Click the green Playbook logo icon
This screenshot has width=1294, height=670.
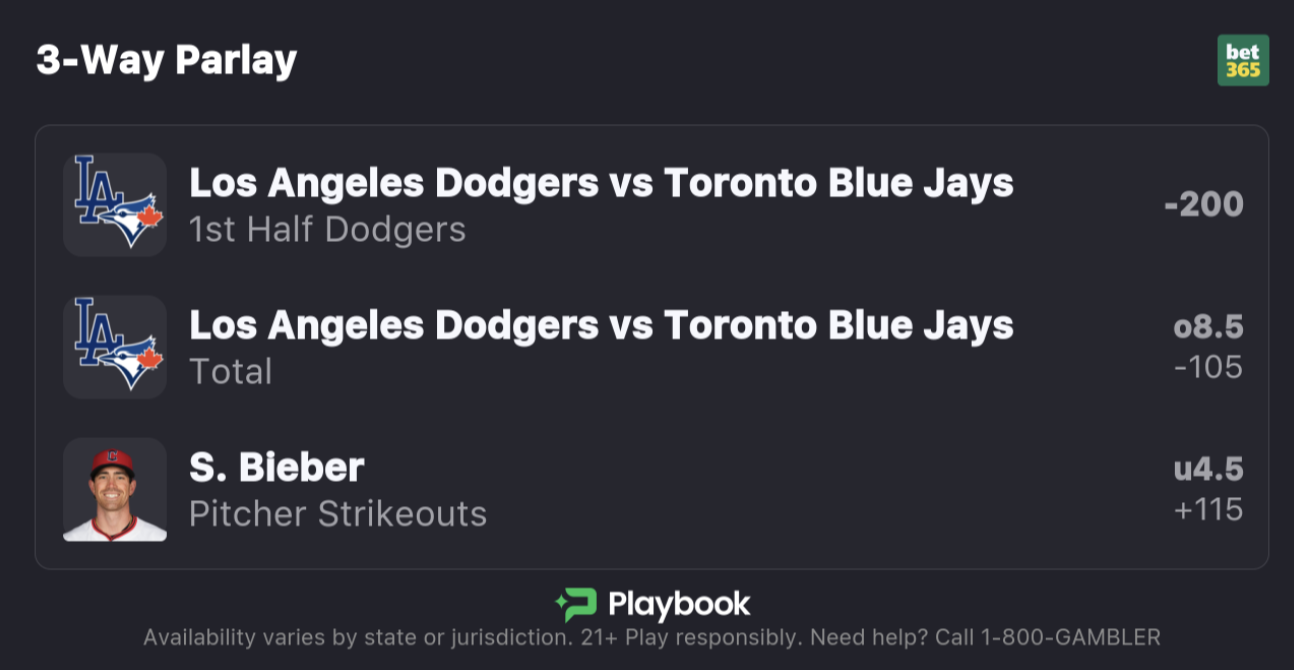[x=576, y=605]
